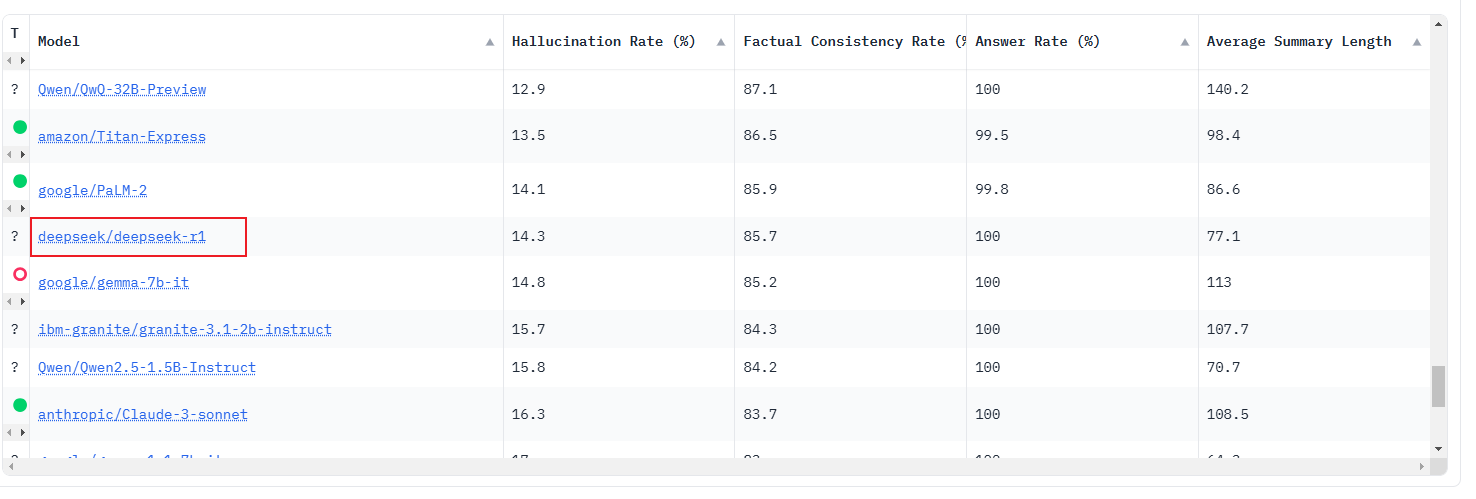The height and width of the screenshot is (499, 1476).
Task: Click green circle icon beside amazon/Titan-Express
Action: pos(19,128)
